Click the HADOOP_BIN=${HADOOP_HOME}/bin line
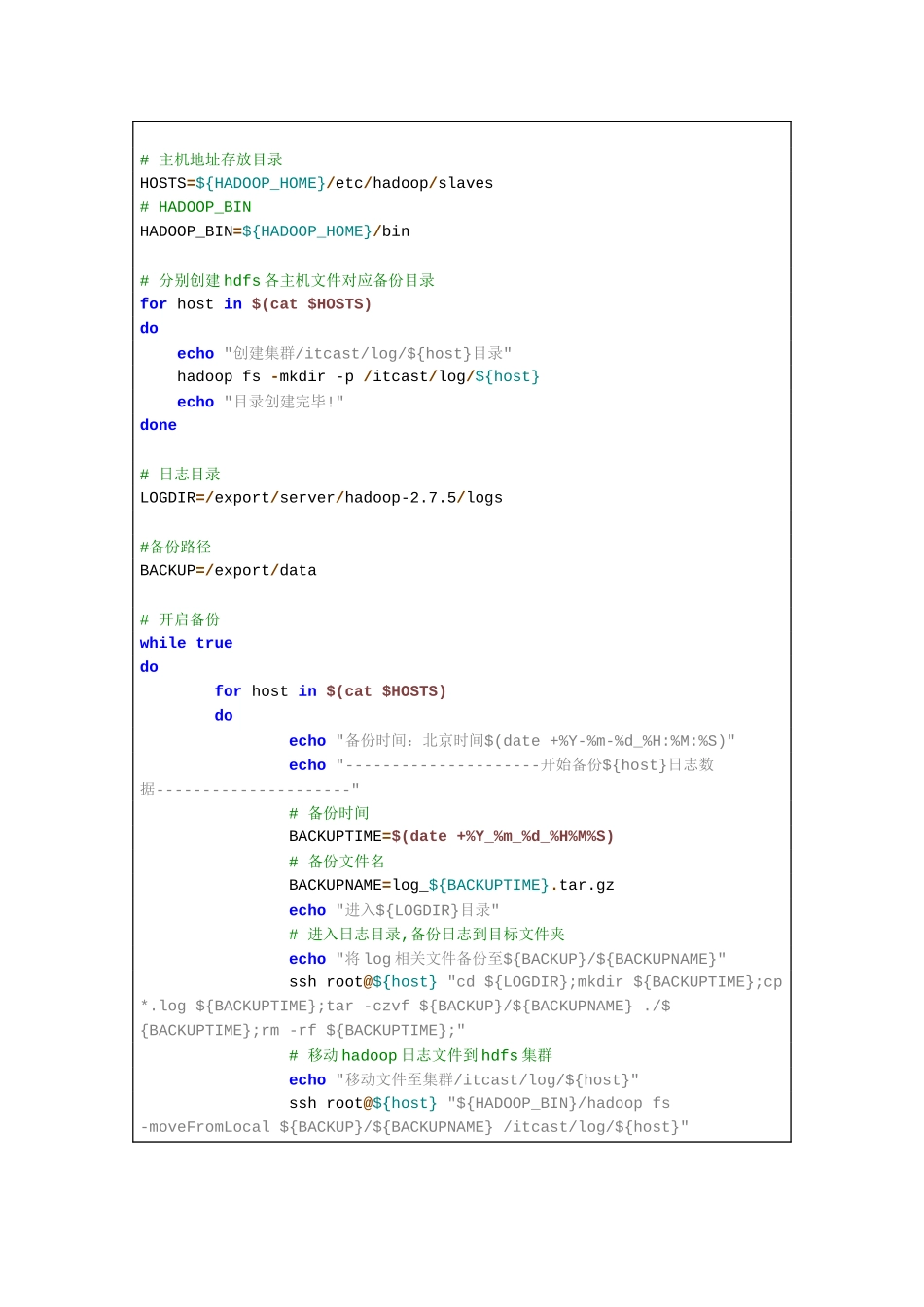Viewport: 924px width, 1307px height. (x=274, y=231)
